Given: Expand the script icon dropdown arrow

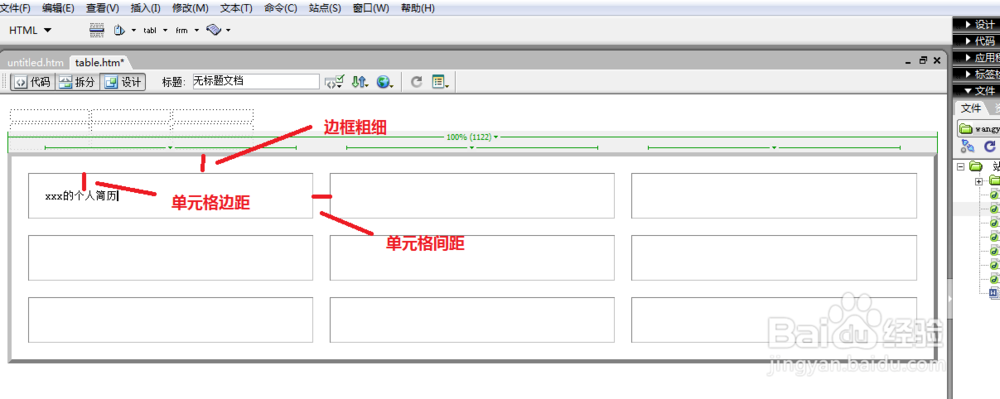Looking at the screenshot, I should 228,30.
